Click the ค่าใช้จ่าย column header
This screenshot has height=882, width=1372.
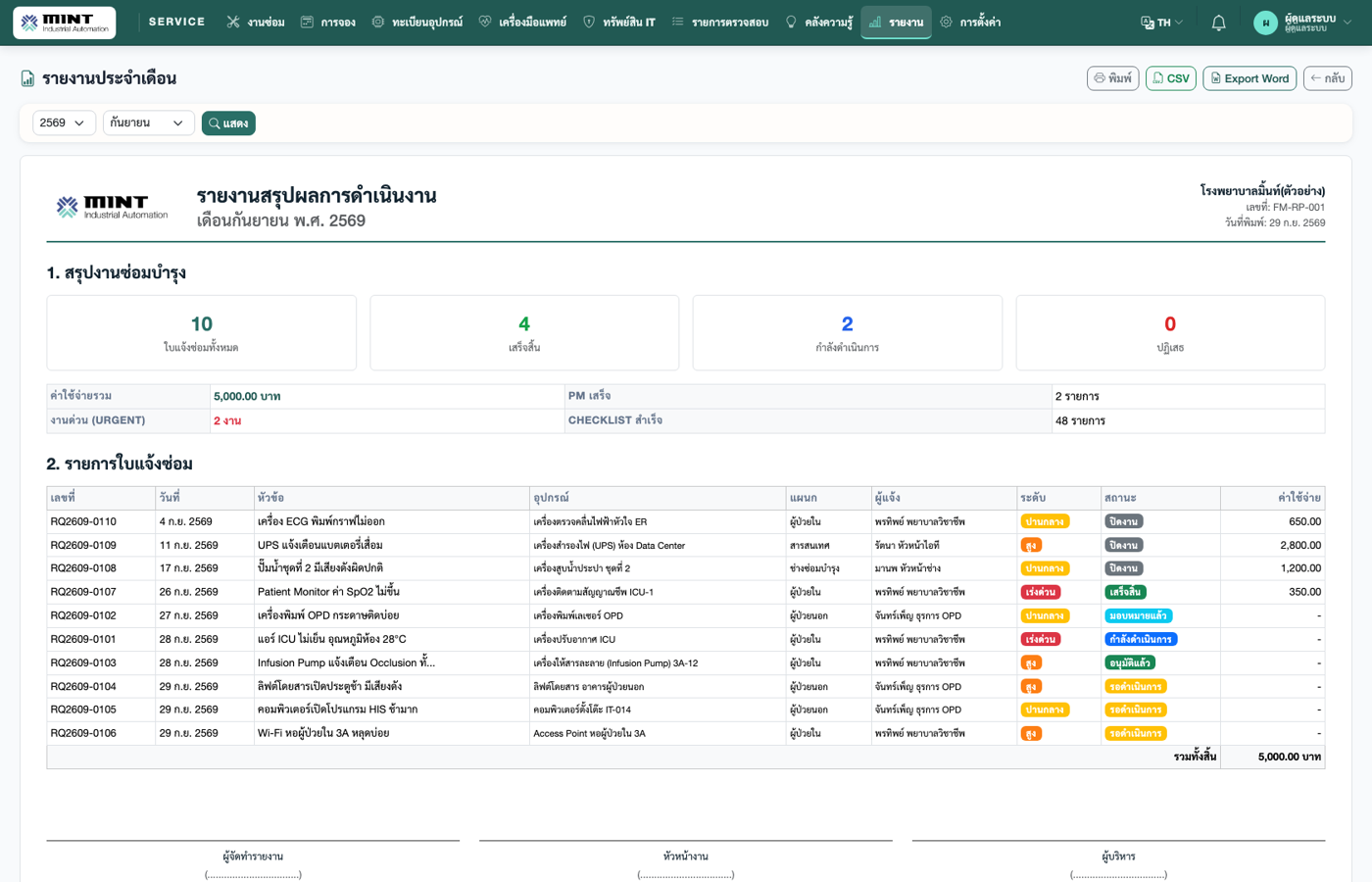tap(1272, 498)
